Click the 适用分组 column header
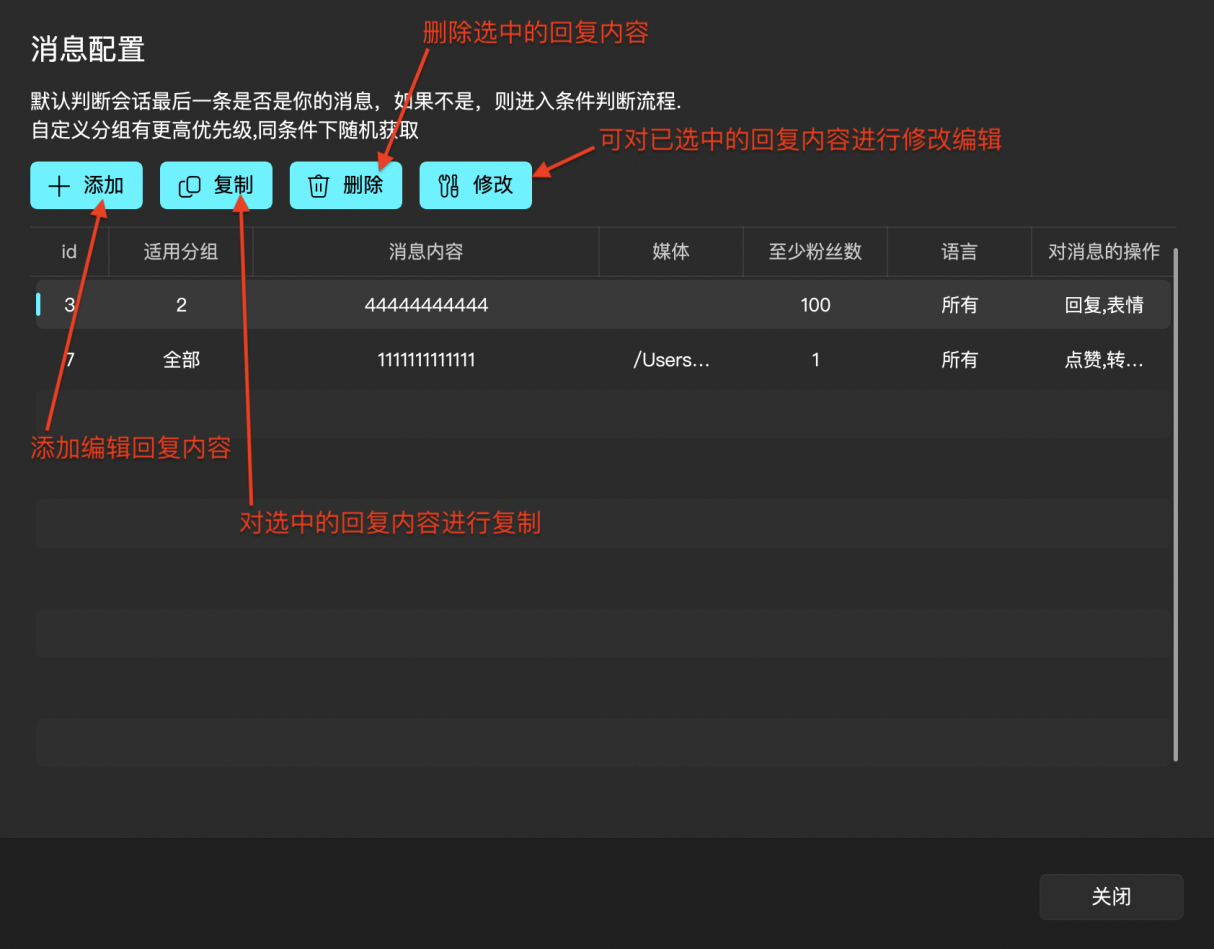1214x949 pixels. pyautogui.click(x=181, y=252)
